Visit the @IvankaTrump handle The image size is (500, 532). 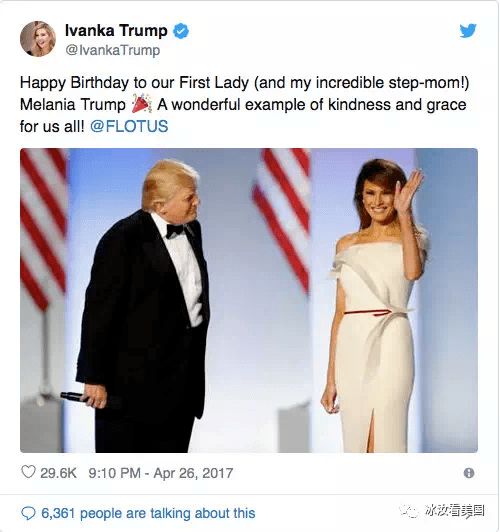click(113, 50)
